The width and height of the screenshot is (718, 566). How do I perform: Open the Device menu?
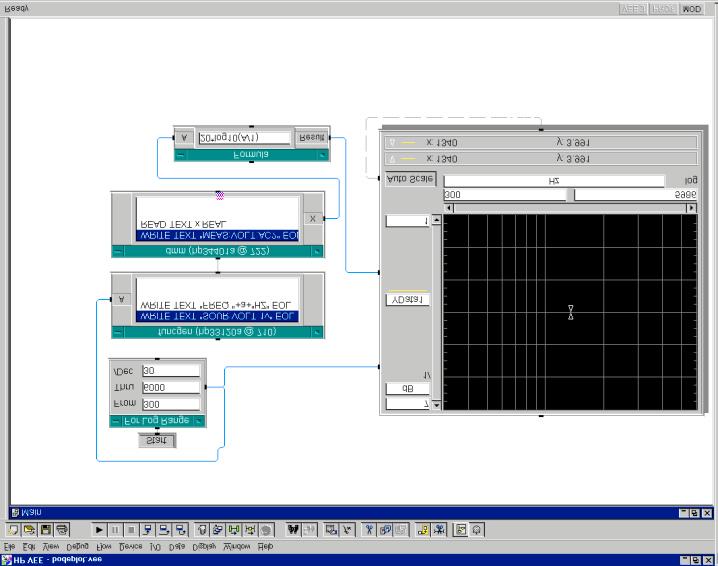coord(131,546)
